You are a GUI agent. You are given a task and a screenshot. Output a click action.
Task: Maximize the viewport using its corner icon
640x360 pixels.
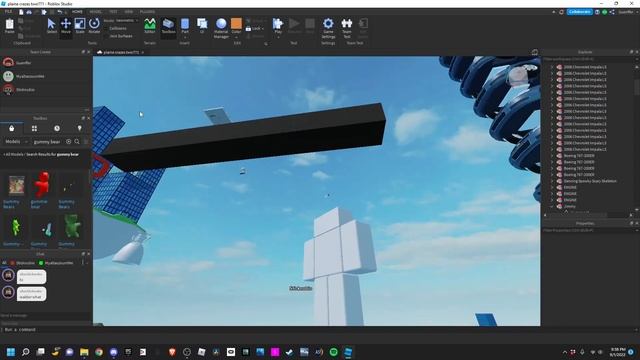point(535,52)
